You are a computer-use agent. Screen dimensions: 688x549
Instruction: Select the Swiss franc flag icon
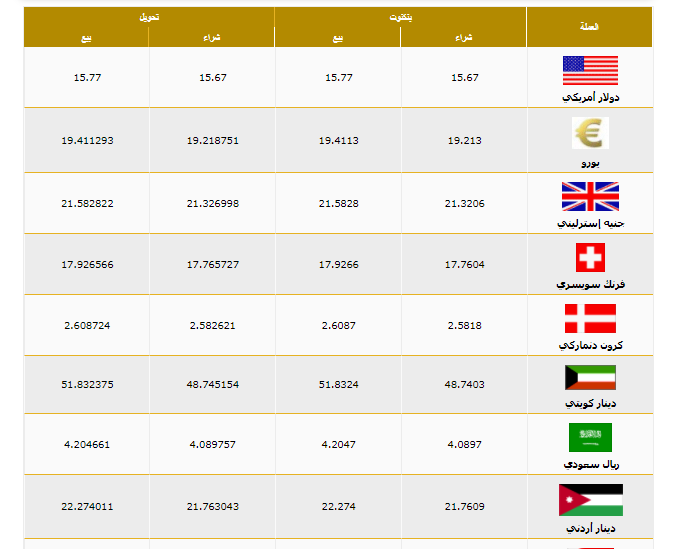(590, 257)
